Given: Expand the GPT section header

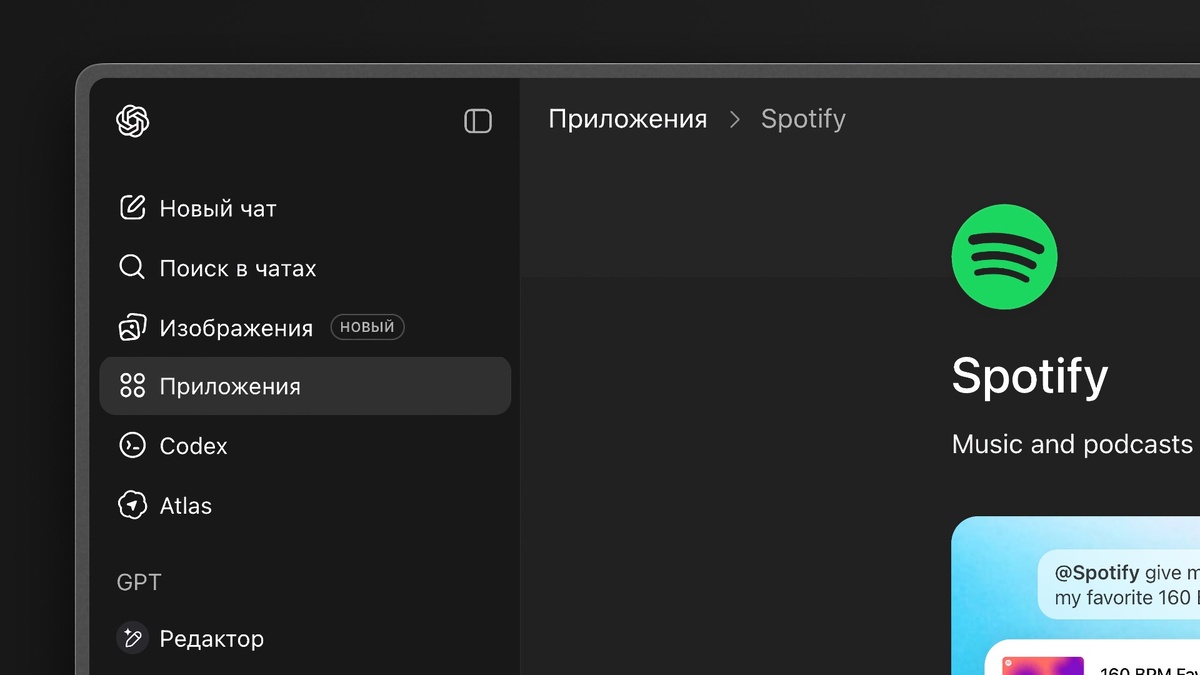Looking at the screenshot, I should [x=139, y=582].
